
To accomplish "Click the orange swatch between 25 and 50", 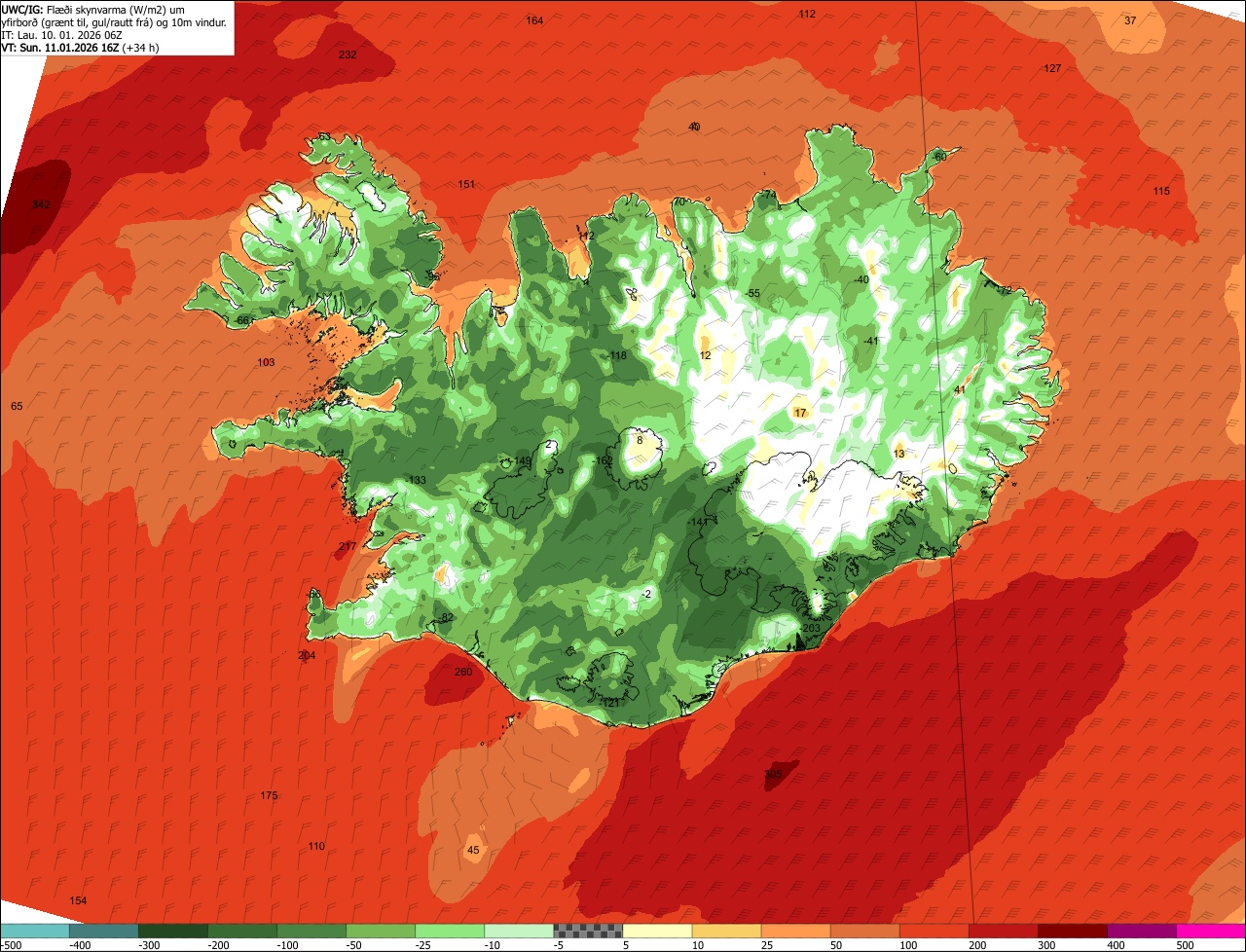I will [795, 931].
